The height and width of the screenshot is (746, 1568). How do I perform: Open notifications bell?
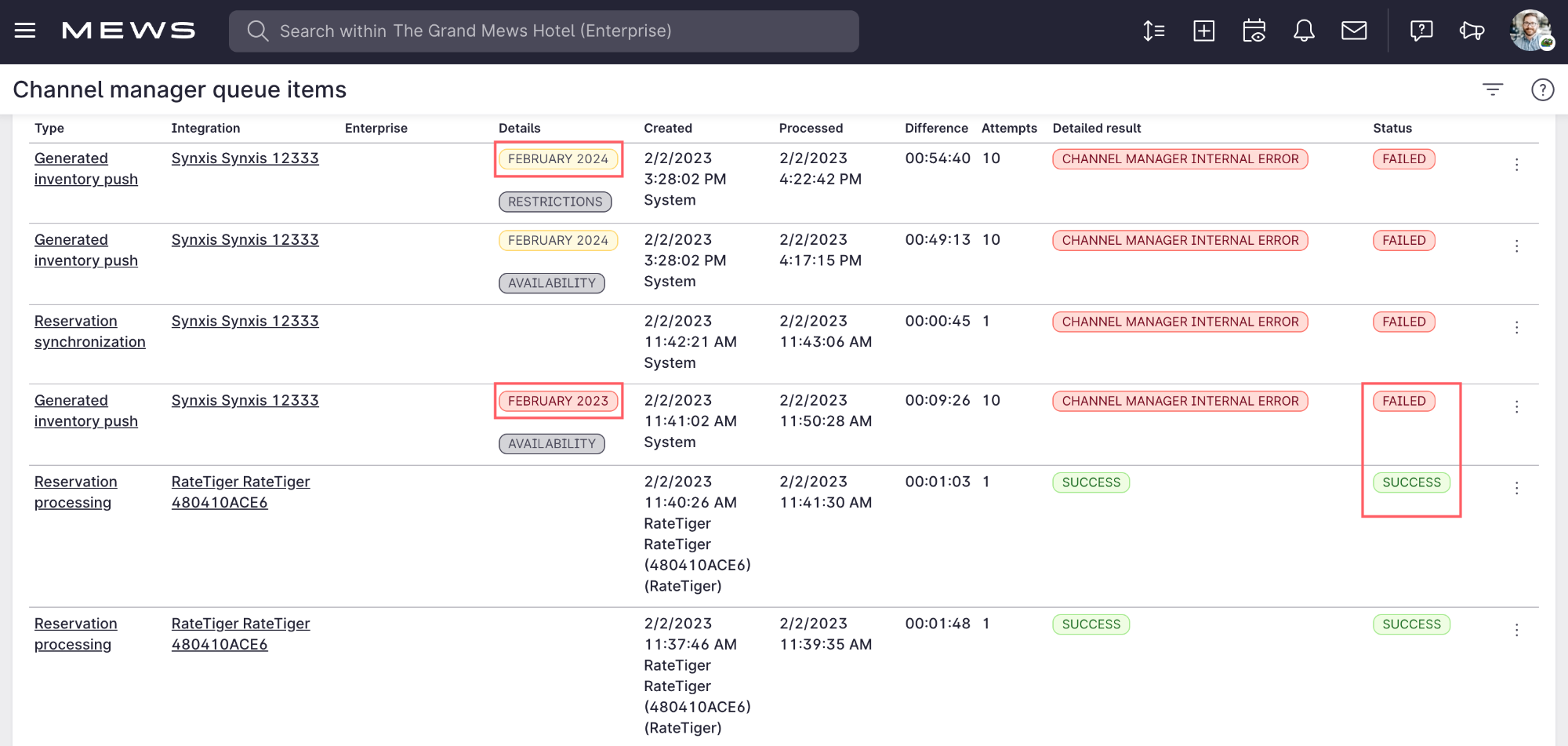tap(1304, 31)
